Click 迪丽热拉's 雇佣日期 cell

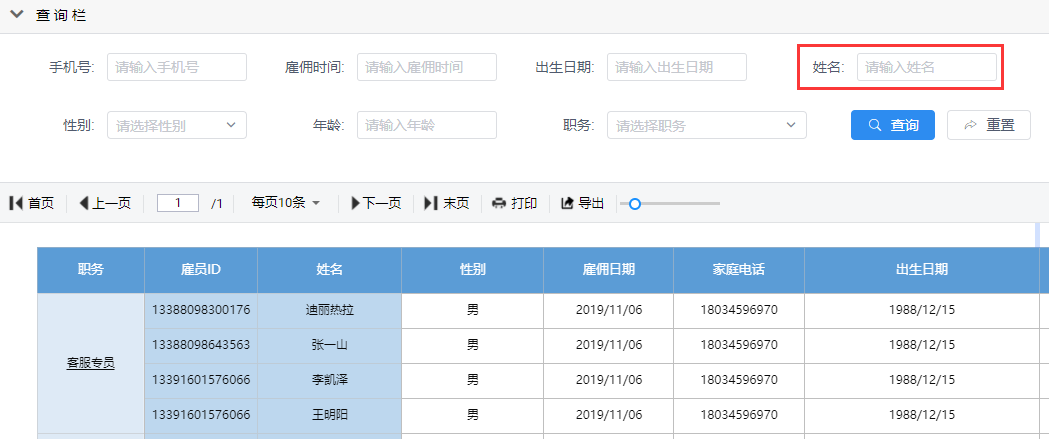pyautogui.click(x=609, y=311)
